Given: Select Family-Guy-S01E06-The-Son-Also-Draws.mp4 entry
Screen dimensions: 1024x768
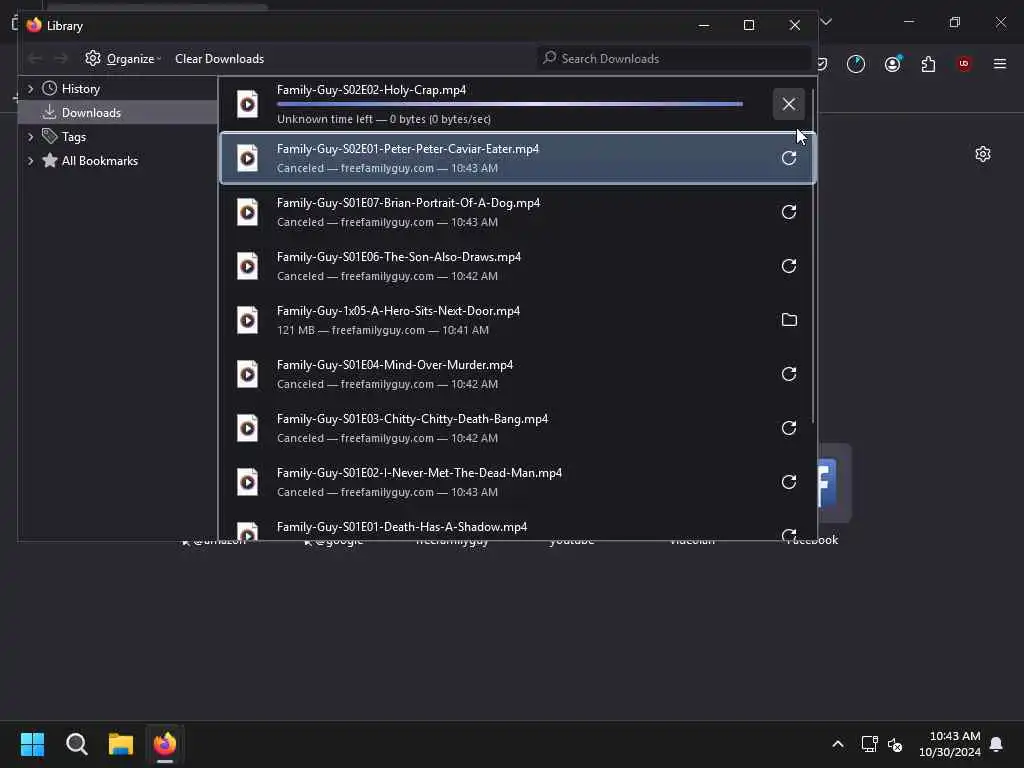Looking at the screenshot, I should (517, 266).
